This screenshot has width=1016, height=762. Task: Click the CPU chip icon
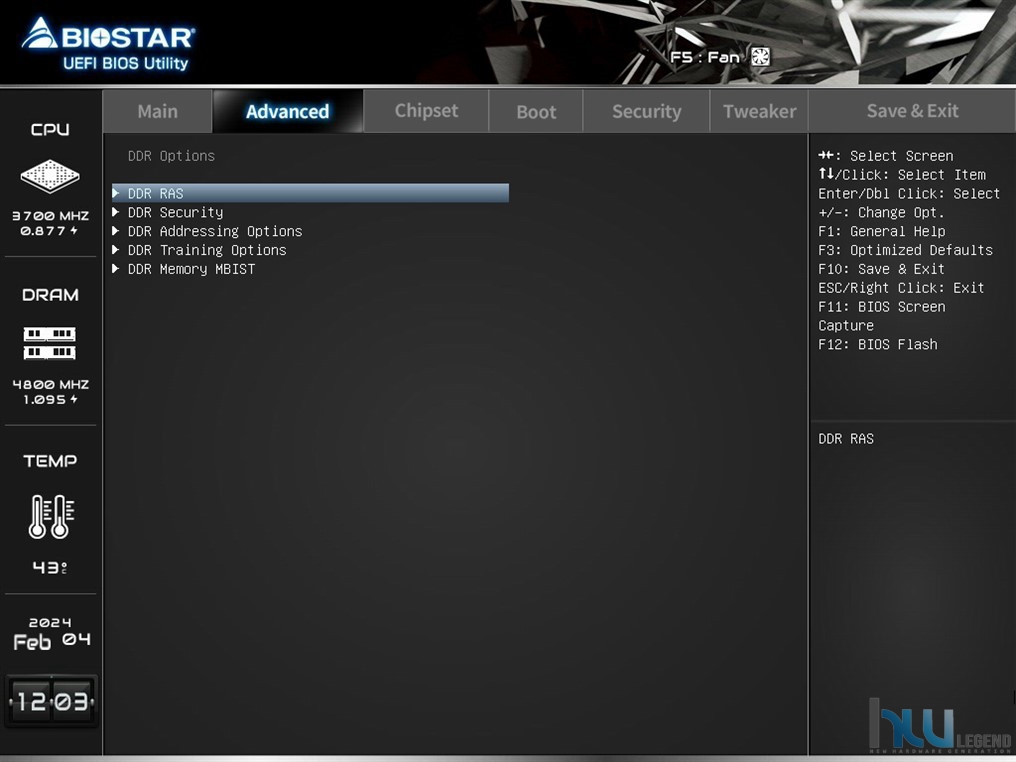[50, 176]
